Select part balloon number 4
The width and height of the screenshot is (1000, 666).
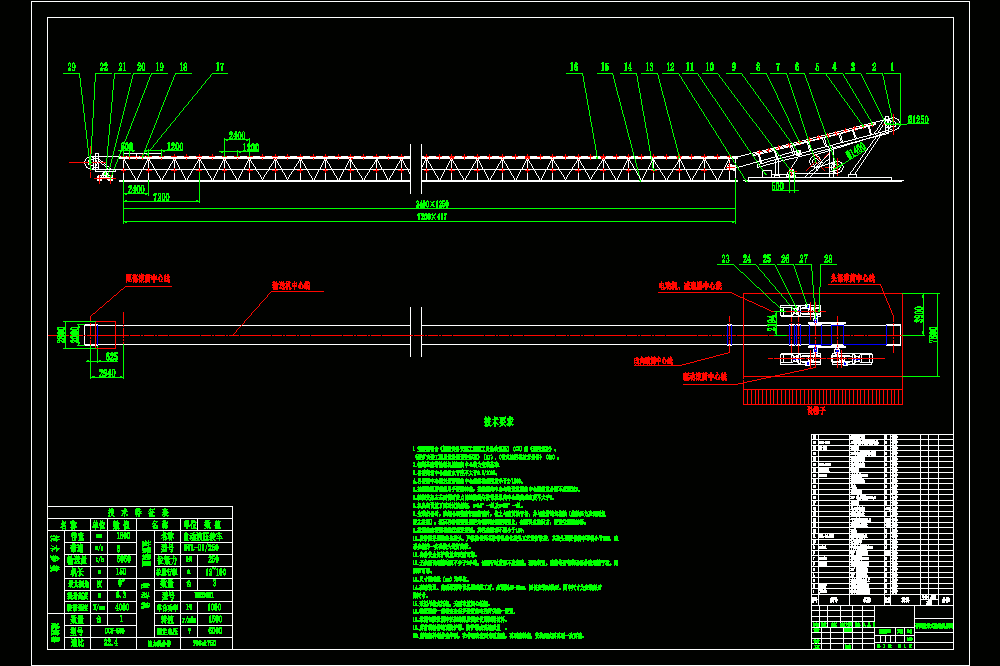pyautogui.click(x=834, y=67)
